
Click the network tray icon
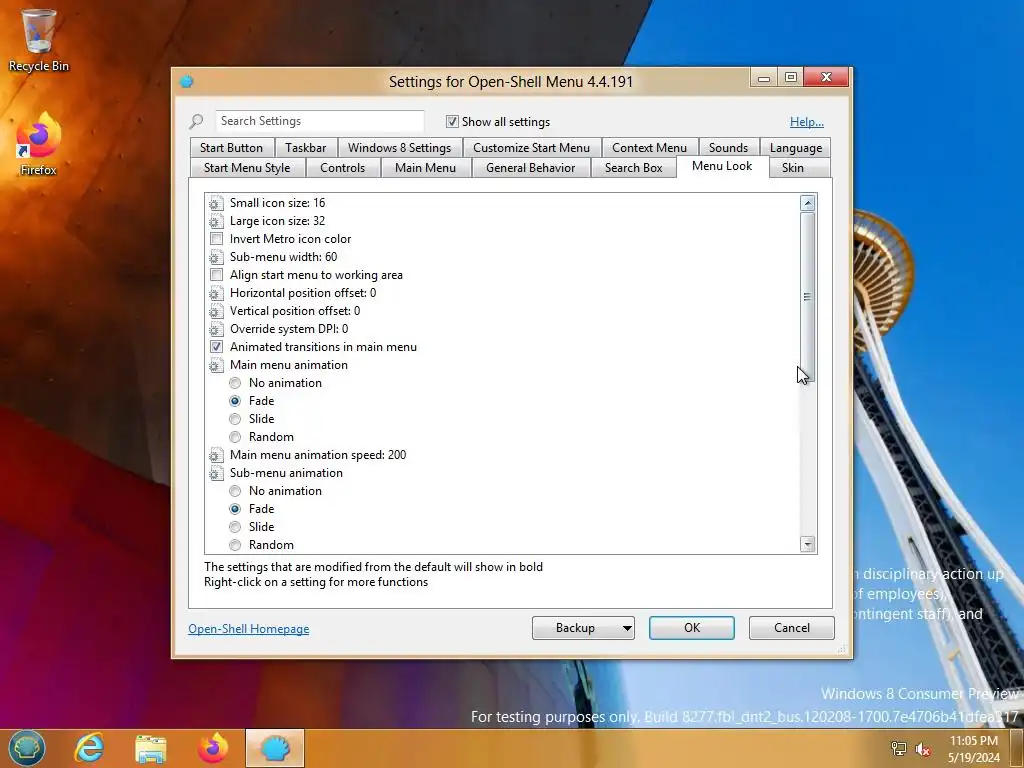pos(899,749)
